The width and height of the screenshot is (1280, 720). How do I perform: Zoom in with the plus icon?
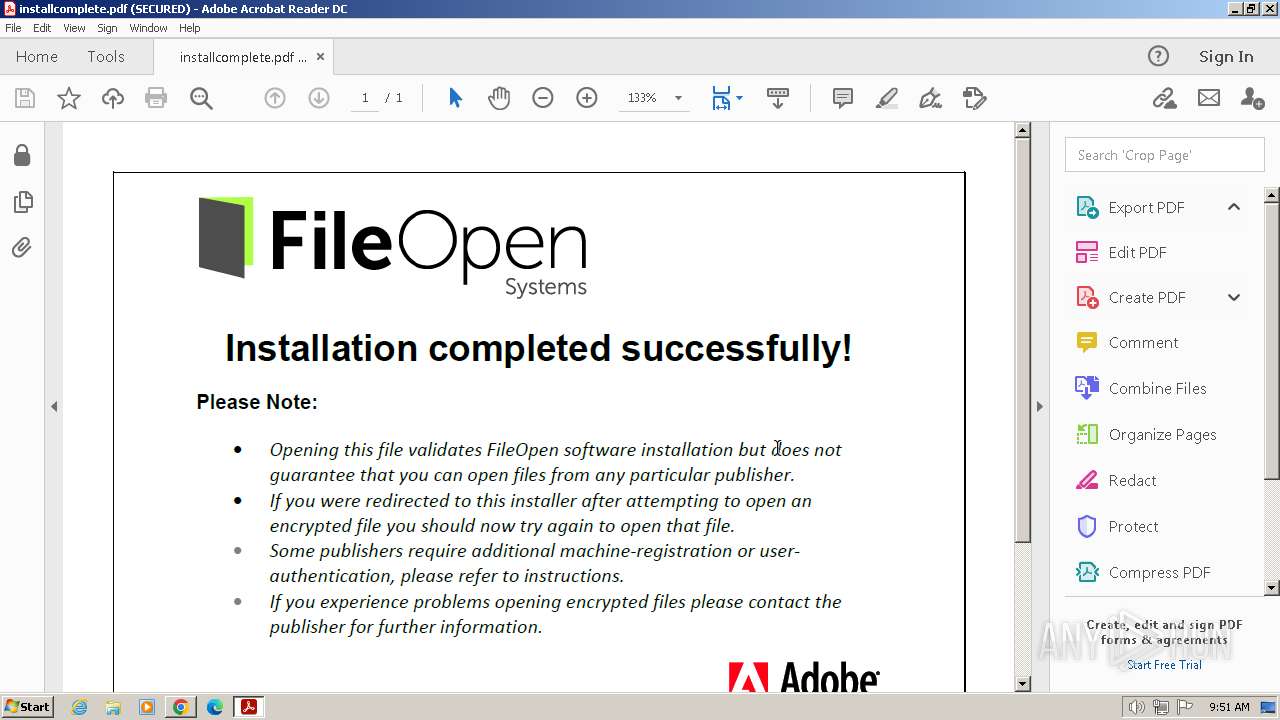tap(587, 98)
